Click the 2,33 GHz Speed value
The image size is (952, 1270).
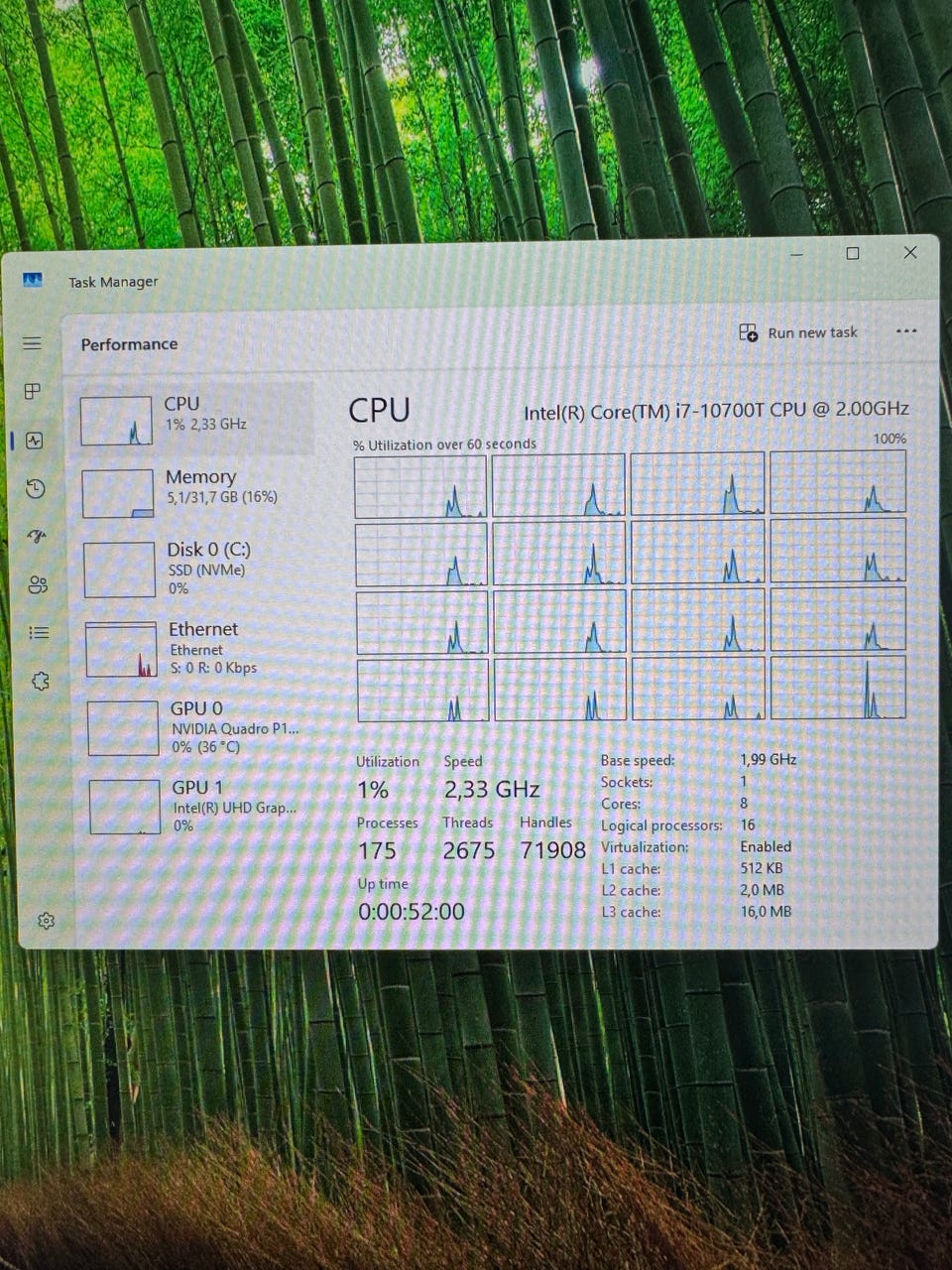[x=492, y=790]
